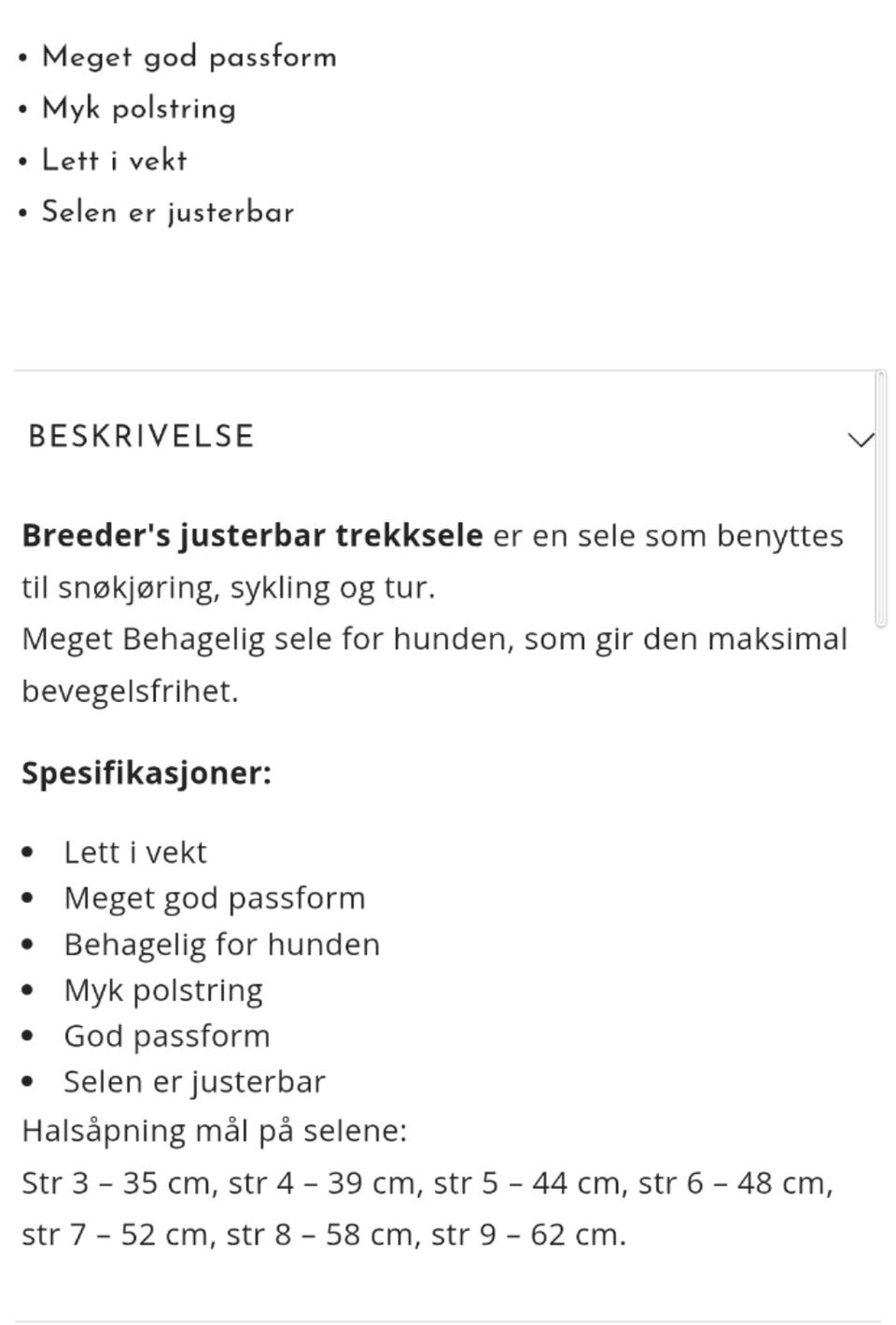This screenshot has height=1325, width=896.
Task: Click the size text str 9 – 62 cm
Action: pos(532,1233)
